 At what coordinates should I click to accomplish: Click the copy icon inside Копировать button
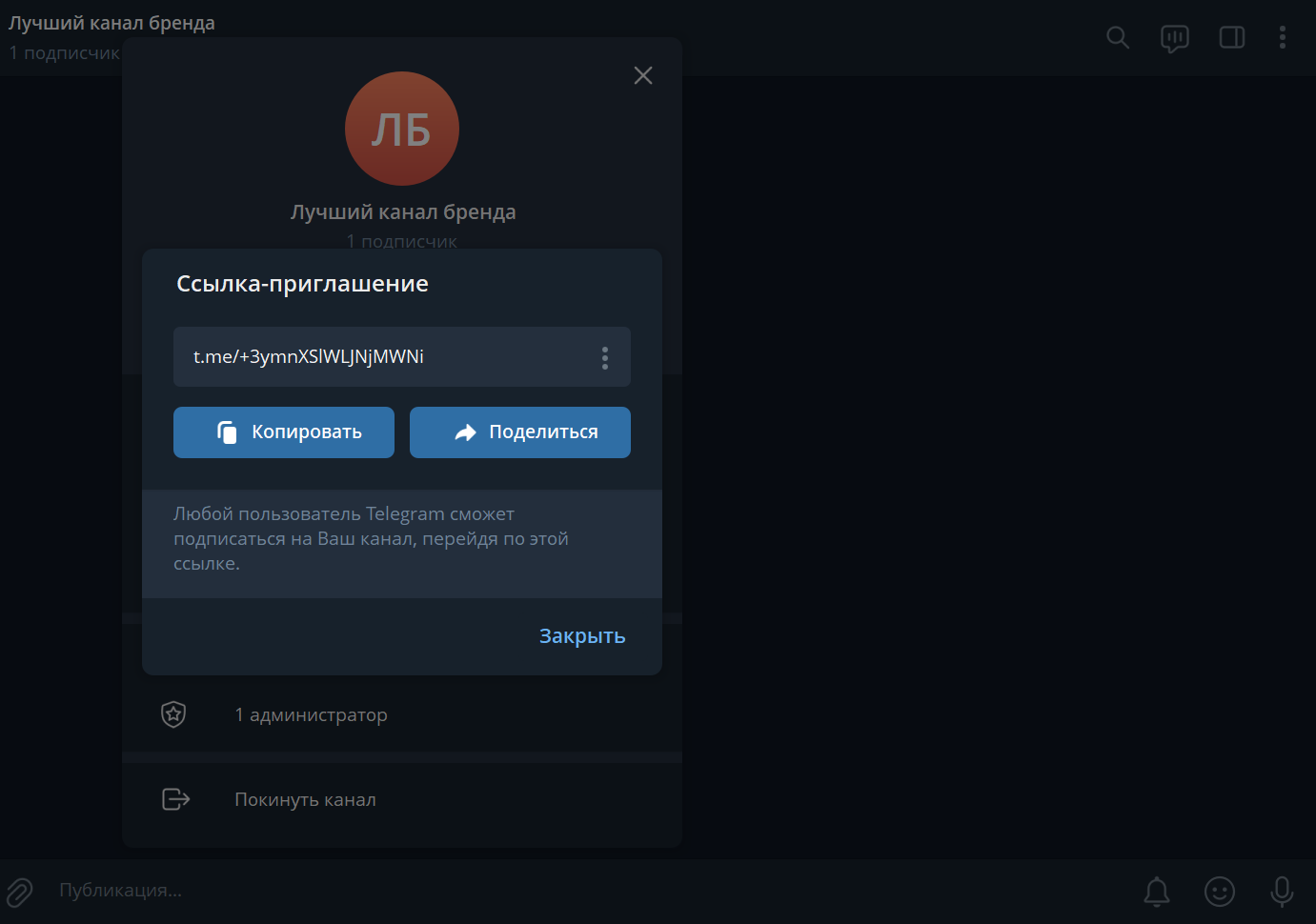pyautogui.click(x=226, y=432)
